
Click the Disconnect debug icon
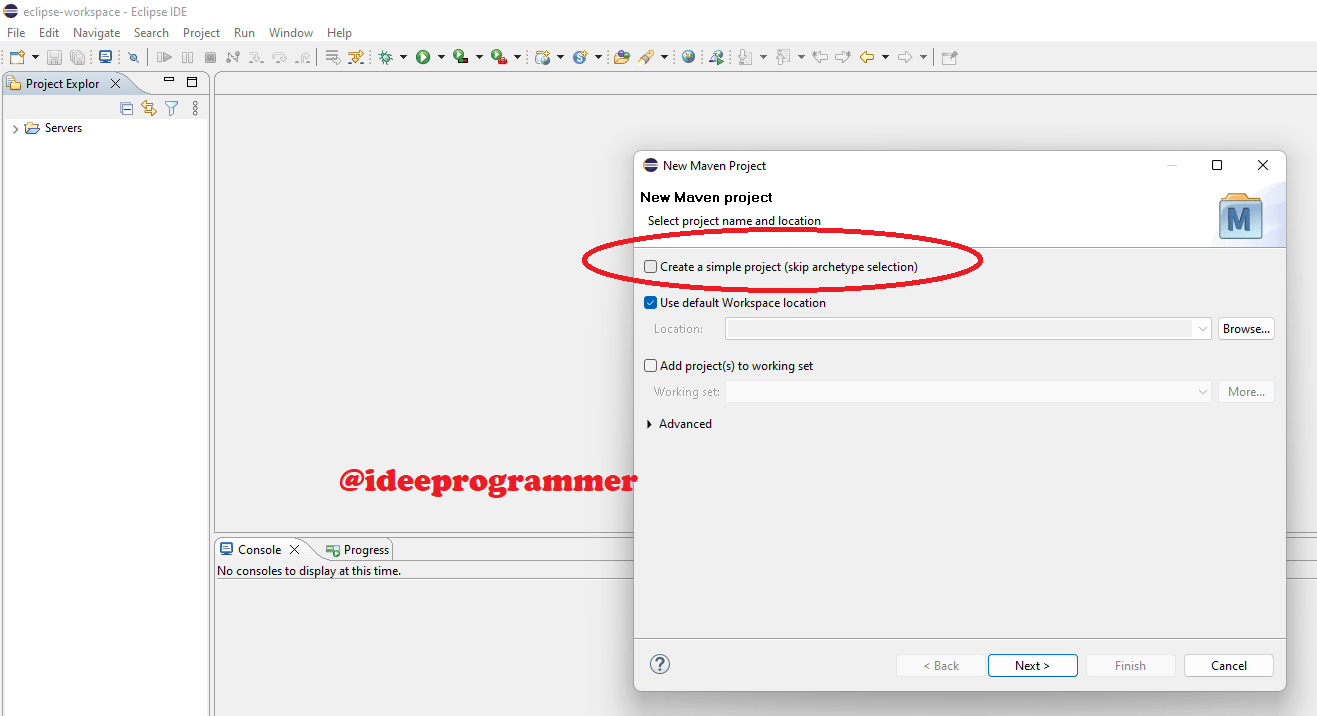[x=233, y=57]
